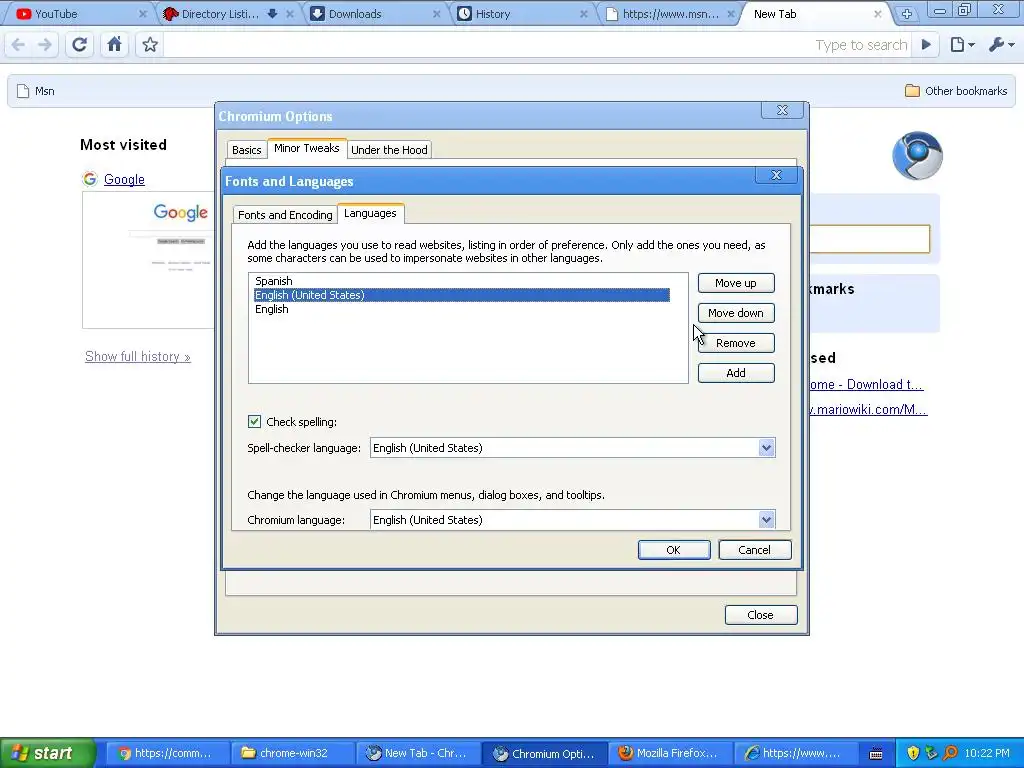Click the system clock 10:22 PM
Image resolution: width=1024 pixels, height=768 pixels.
pos(987,753)
